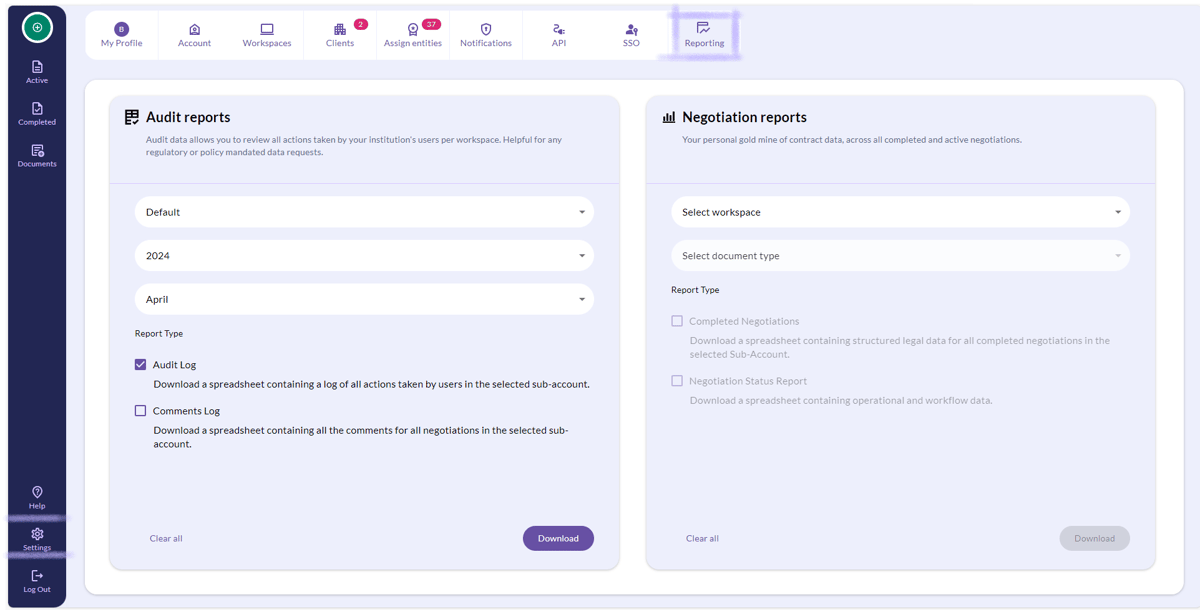Click the Account tab icon
Screen dimensions: 1200x610
pos(194,29)
